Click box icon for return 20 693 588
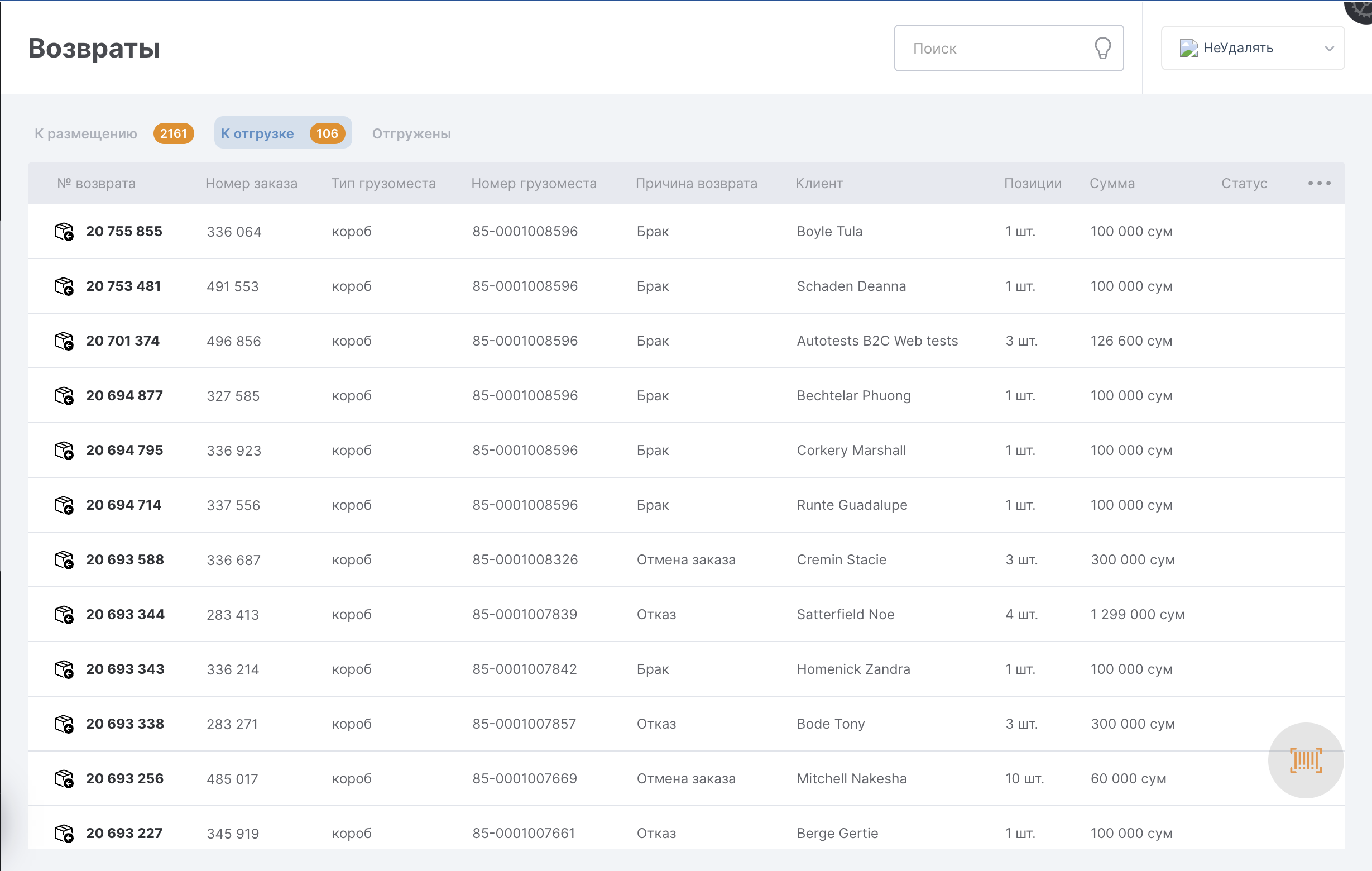1372x871 pixels. click(64, 561)
